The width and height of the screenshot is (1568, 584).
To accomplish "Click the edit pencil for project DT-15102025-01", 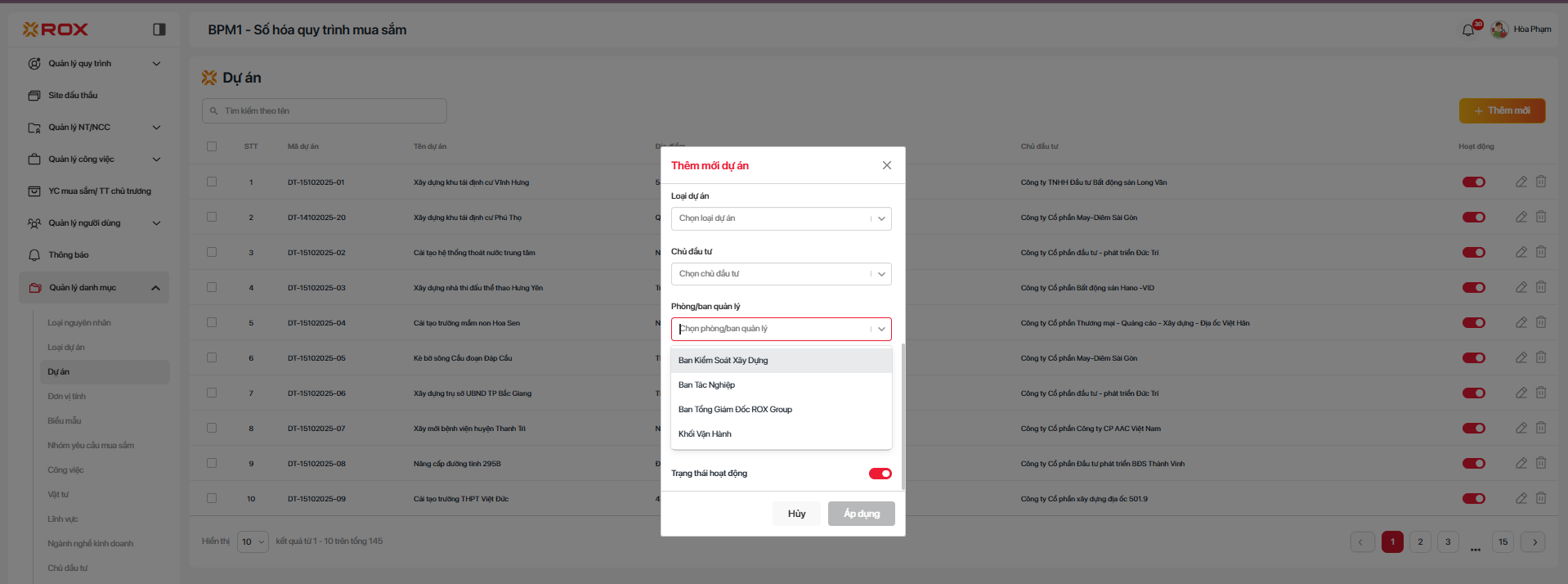I will click(x=1521, y=182).
